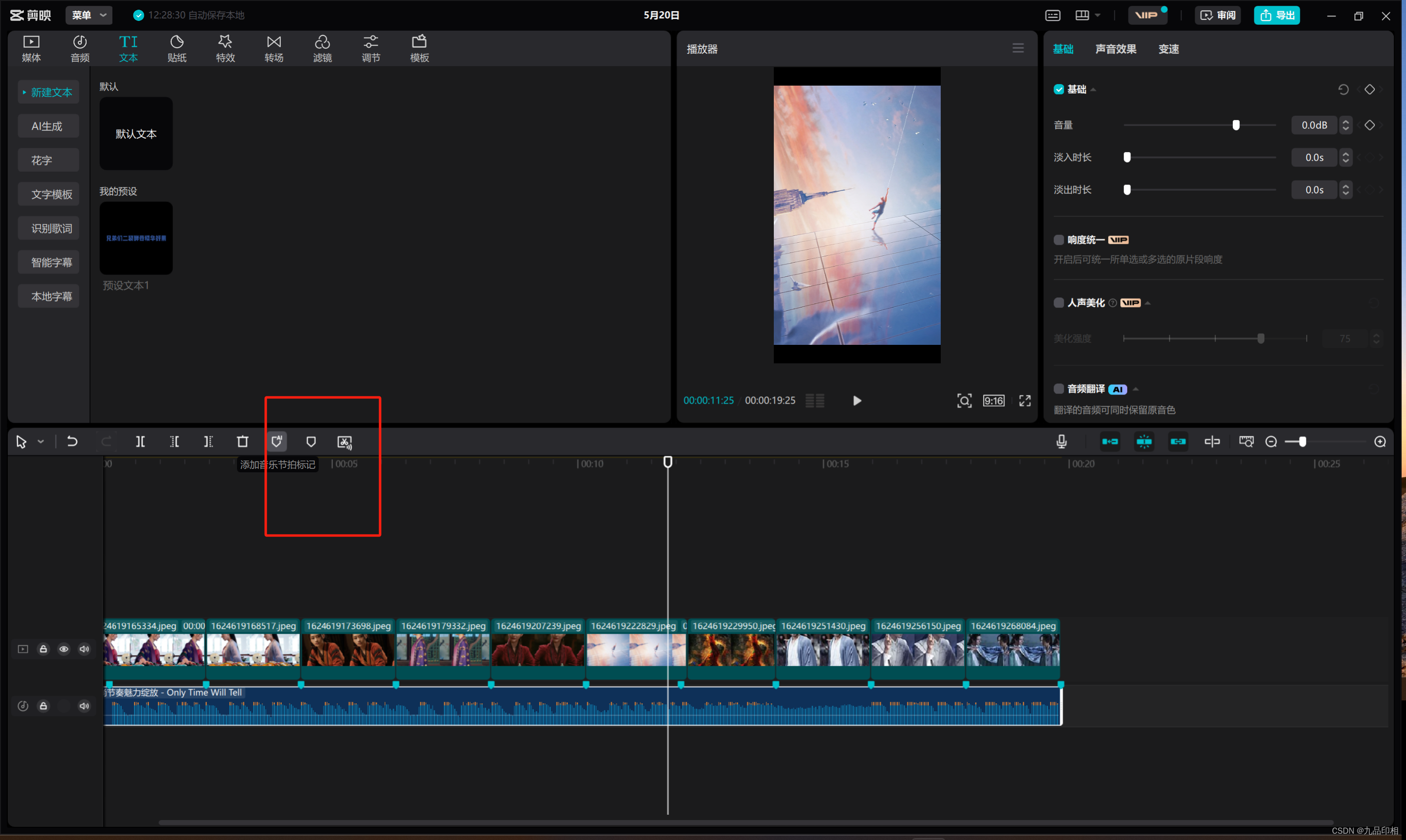Click the delete trash icon in timeline toolbar
Image resolution: width=1406 pixels, height=840 pixels.
coord(242,442)
